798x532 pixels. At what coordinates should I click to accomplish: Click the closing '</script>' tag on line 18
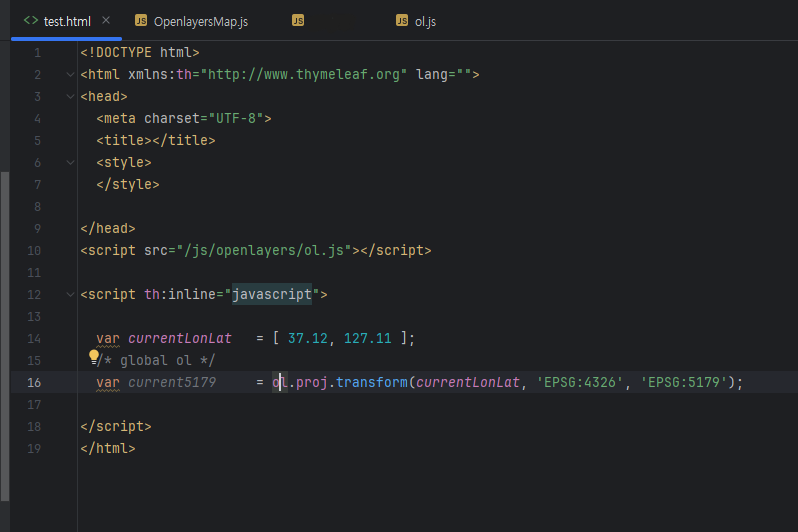[116, 427]
